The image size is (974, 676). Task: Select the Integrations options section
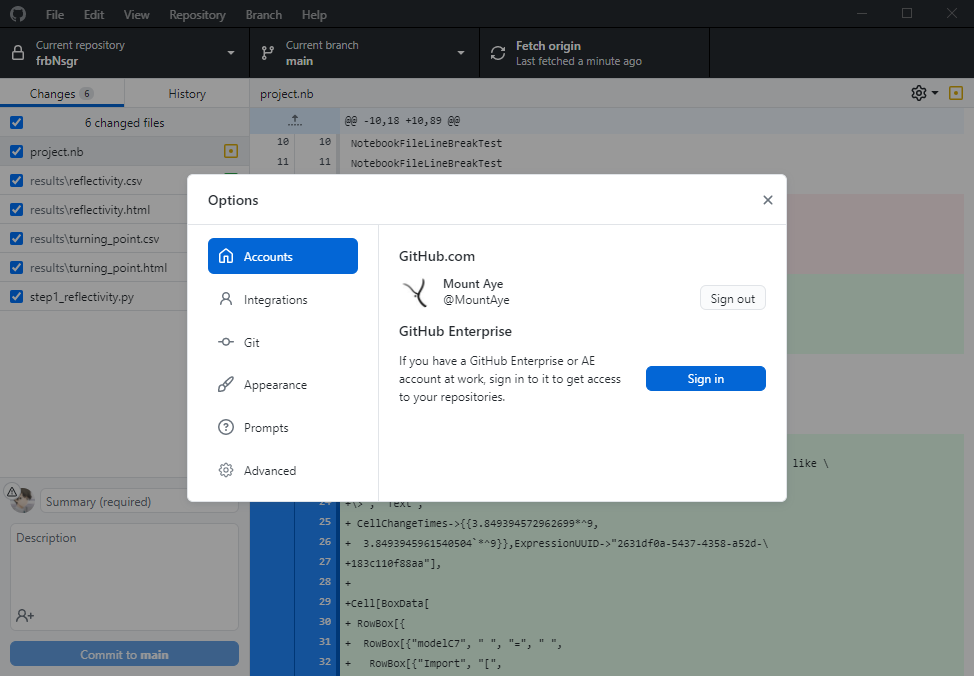pos(275,300)
